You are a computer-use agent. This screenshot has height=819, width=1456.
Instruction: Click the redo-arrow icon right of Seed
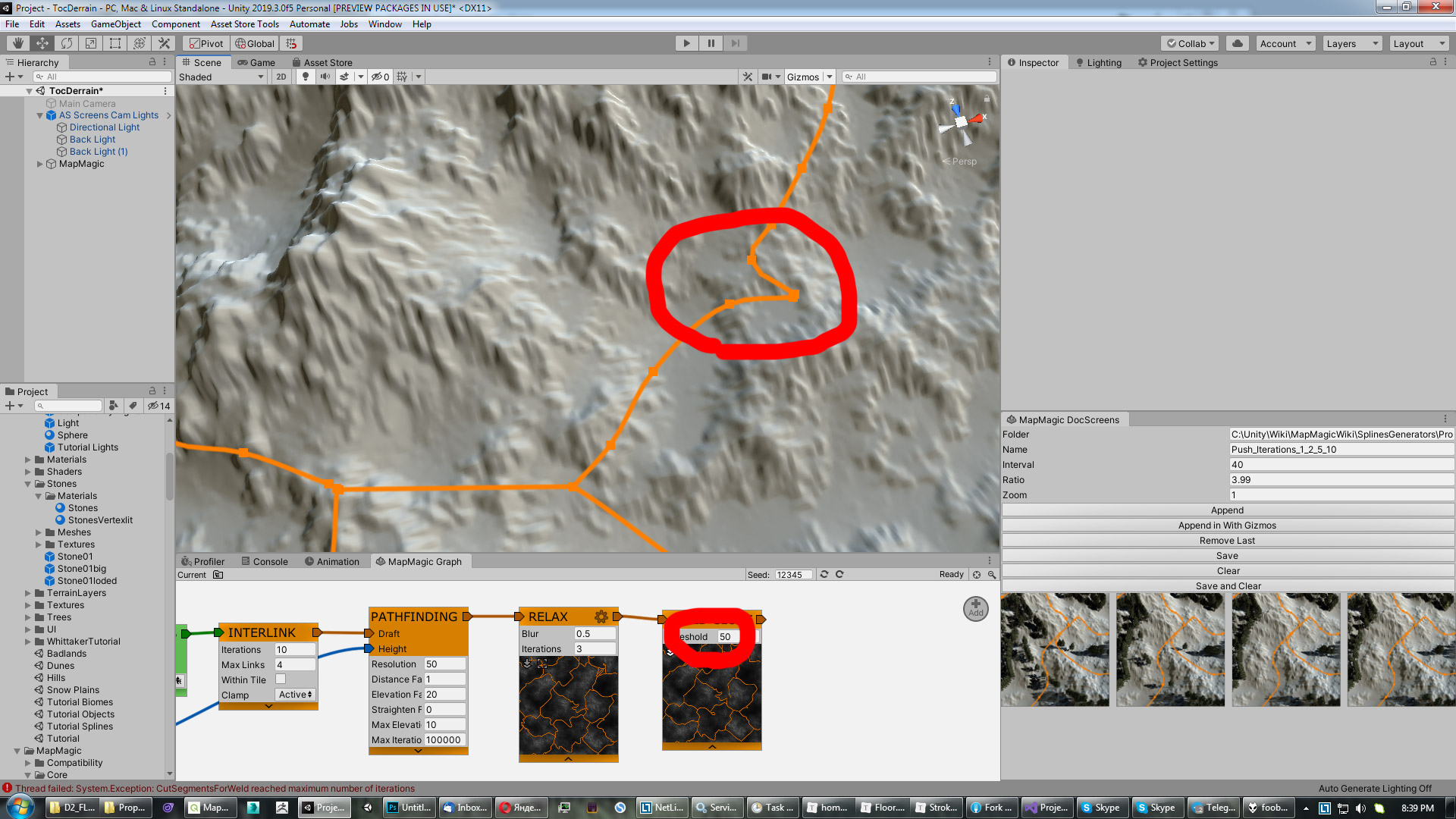click(x=839, y=574)
